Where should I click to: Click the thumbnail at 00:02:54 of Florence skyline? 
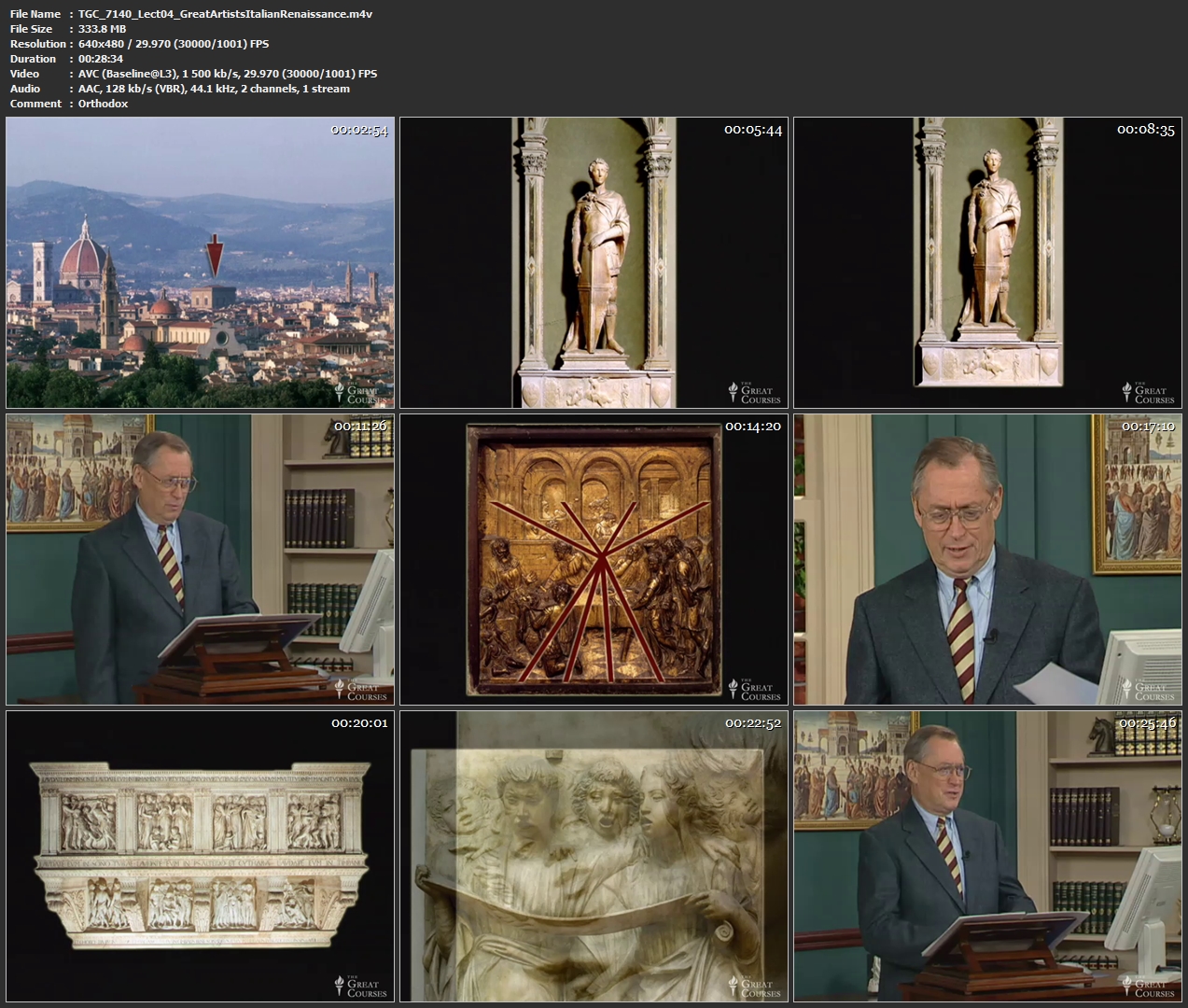201,262
